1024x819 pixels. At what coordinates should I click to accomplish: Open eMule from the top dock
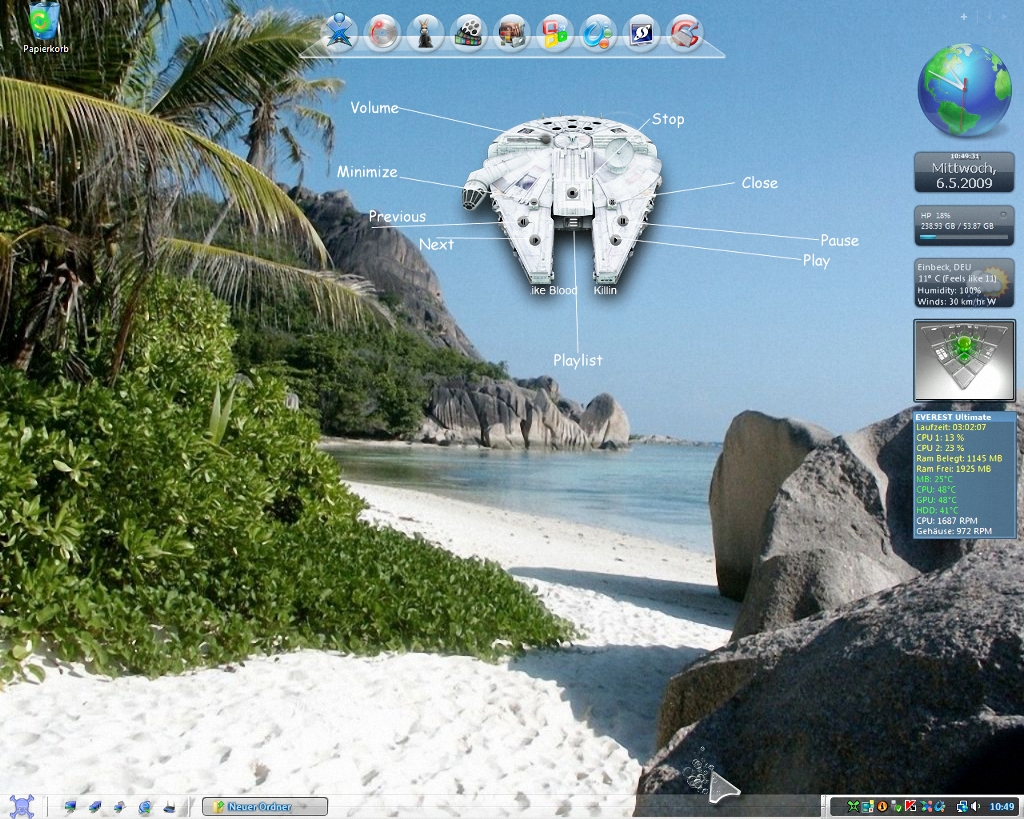pos(425,33)
